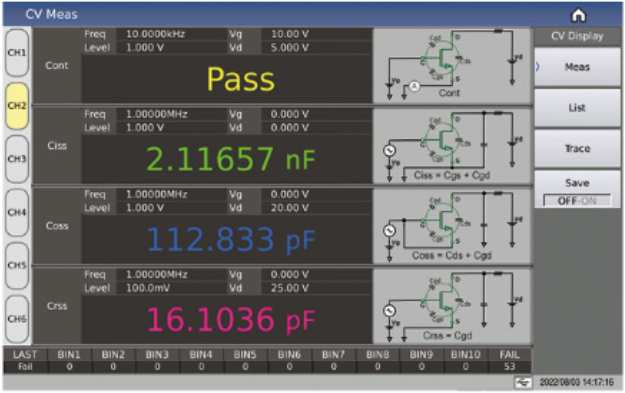Edit Crss Freq 1.00000MHz field

(171, 275)
